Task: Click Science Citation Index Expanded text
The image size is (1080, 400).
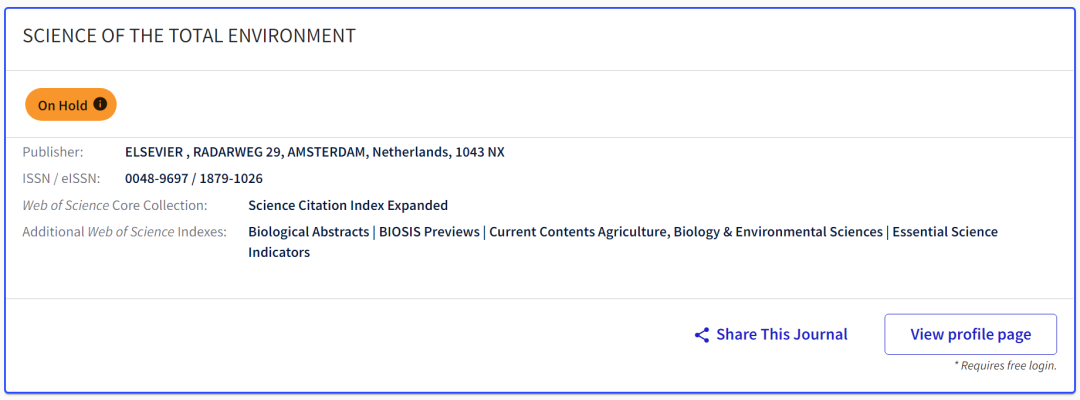Action: [348, 205]
